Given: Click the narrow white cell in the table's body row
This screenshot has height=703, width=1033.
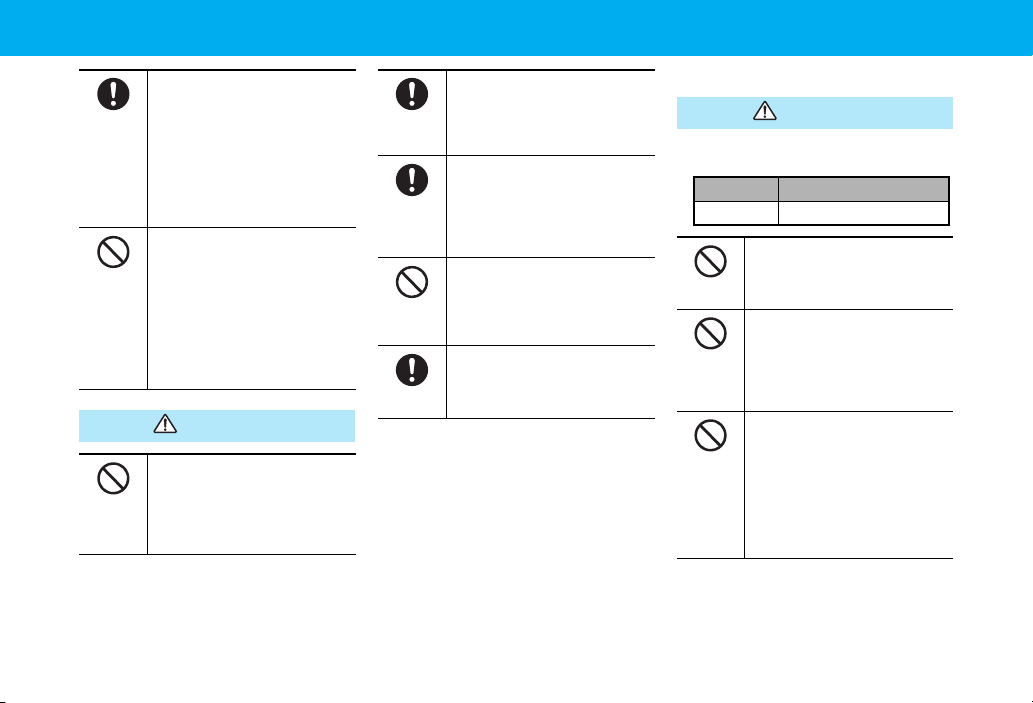Looking at the screenshot, I should pos(736,213).
